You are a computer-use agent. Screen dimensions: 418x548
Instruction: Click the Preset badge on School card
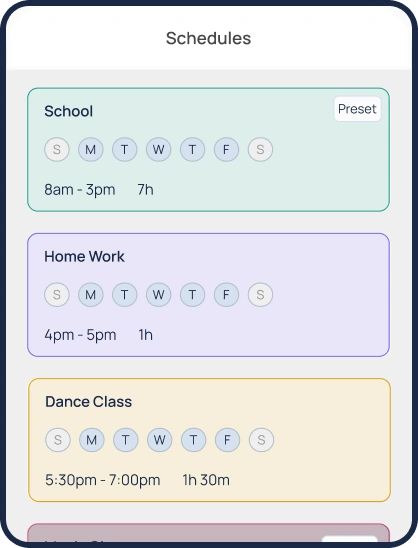point(357,109)
